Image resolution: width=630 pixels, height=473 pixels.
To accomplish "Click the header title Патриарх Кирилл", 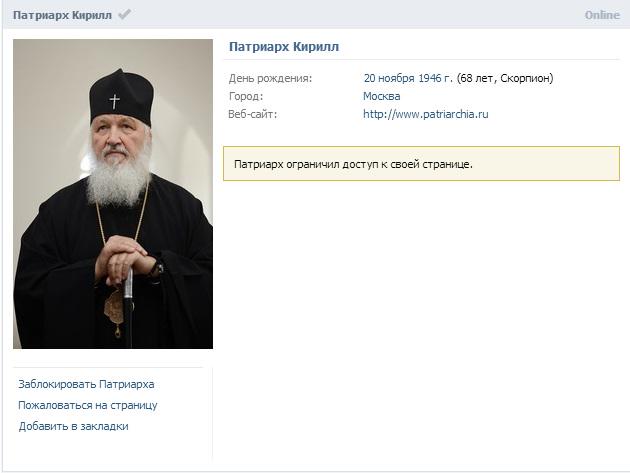I will coord(62,15).
